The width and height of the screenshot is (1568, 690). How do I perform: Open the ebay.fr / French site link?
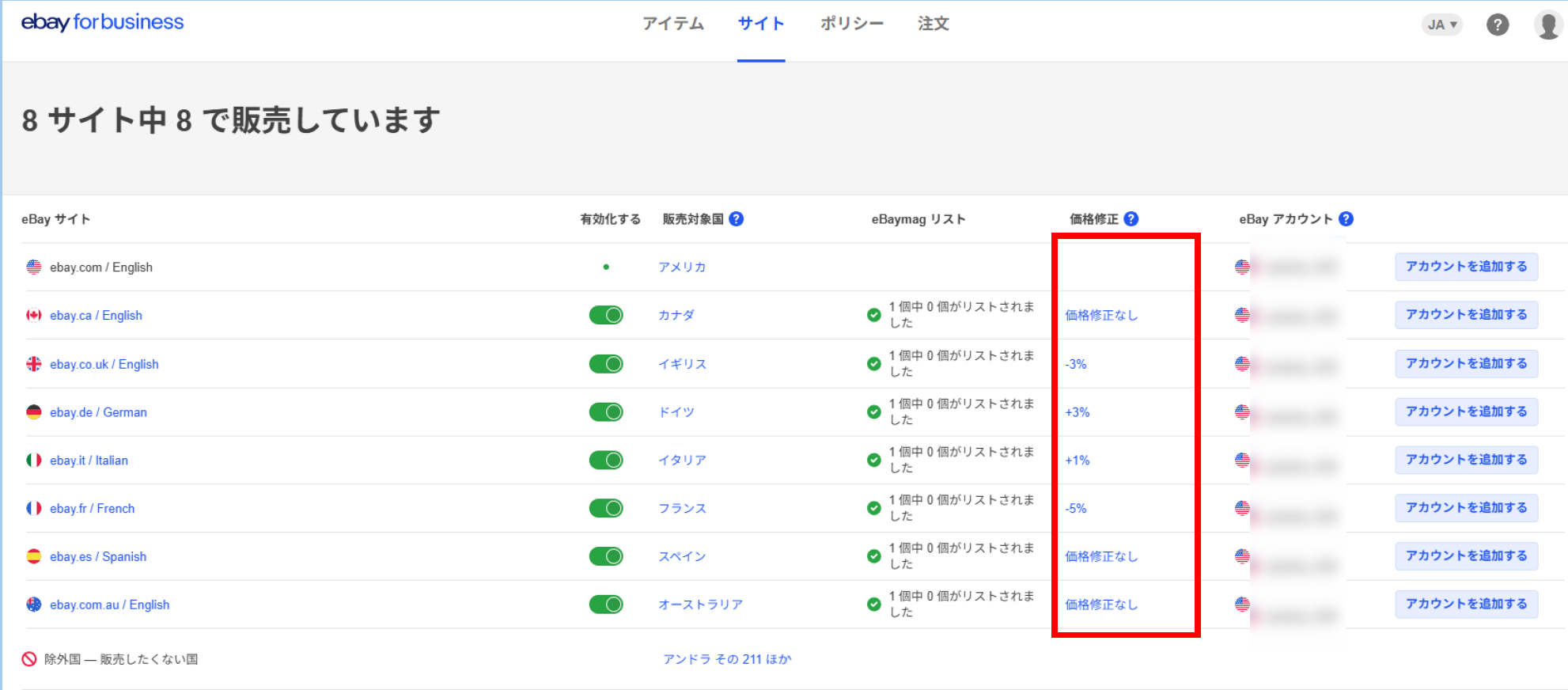(92, 508)
